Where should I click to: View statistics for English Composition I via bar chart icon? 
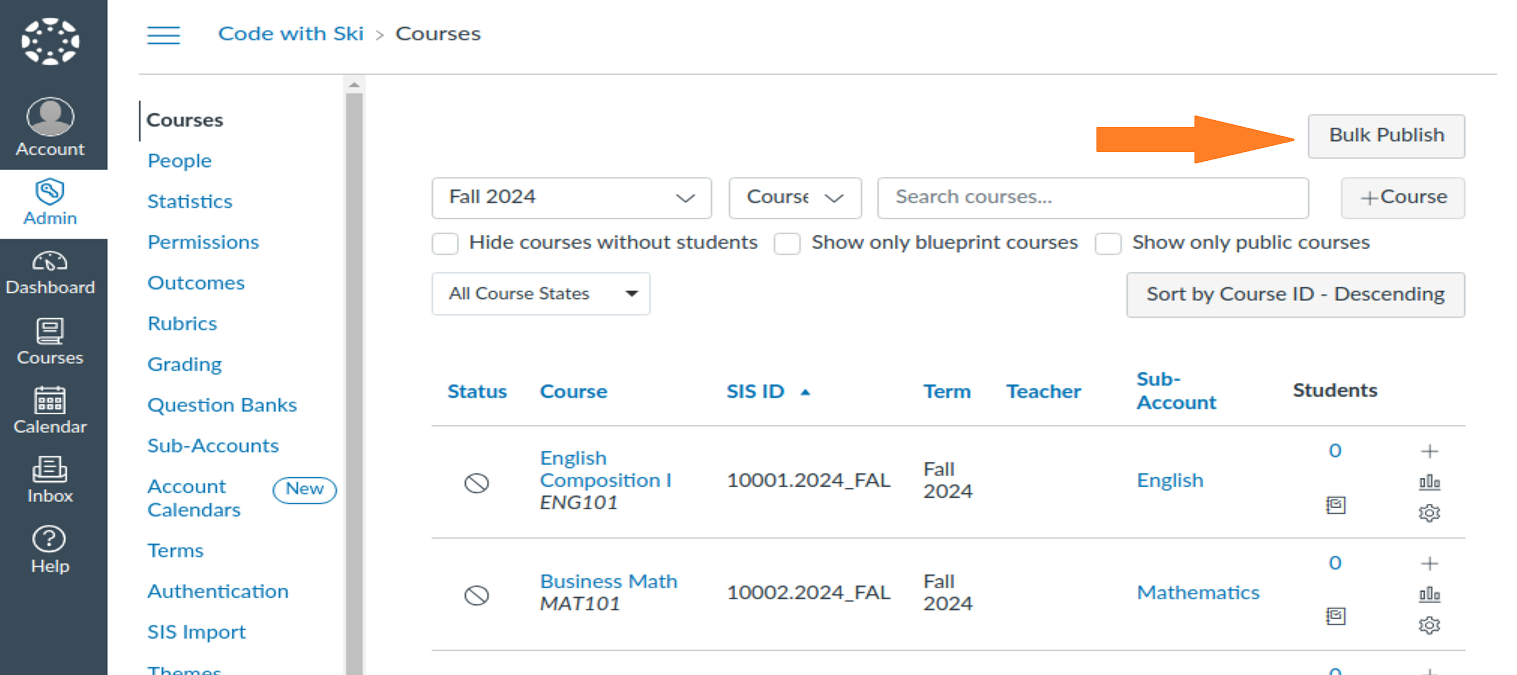pyautogui.click(x=1429, y=481)
